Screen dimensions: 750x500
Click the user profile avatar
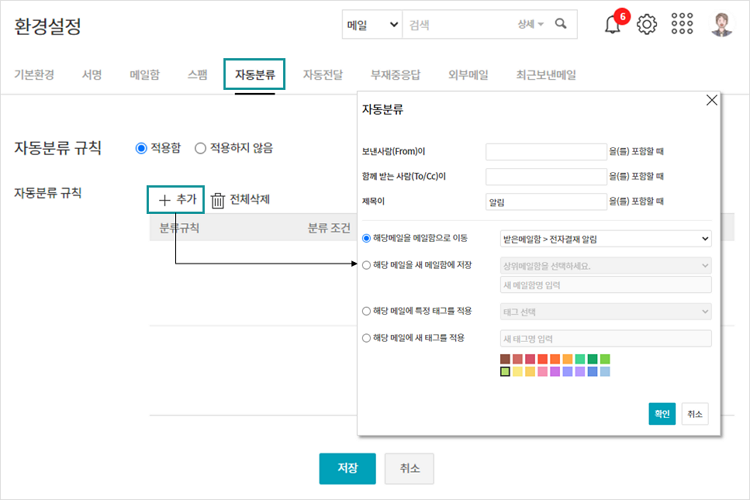click(722, 24)
